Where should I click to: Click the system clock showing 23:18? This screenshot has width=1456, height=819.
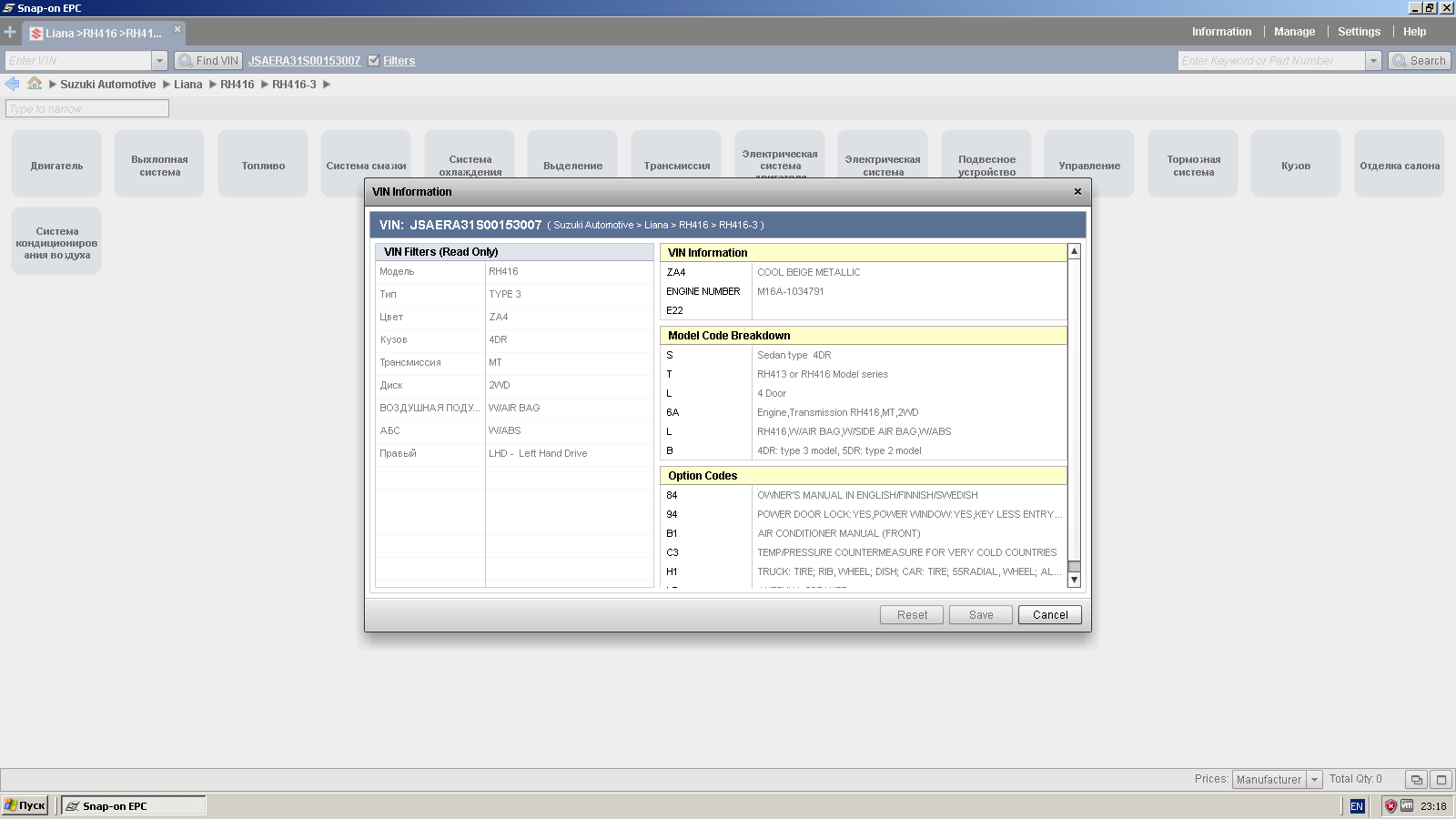[1433, 806]
